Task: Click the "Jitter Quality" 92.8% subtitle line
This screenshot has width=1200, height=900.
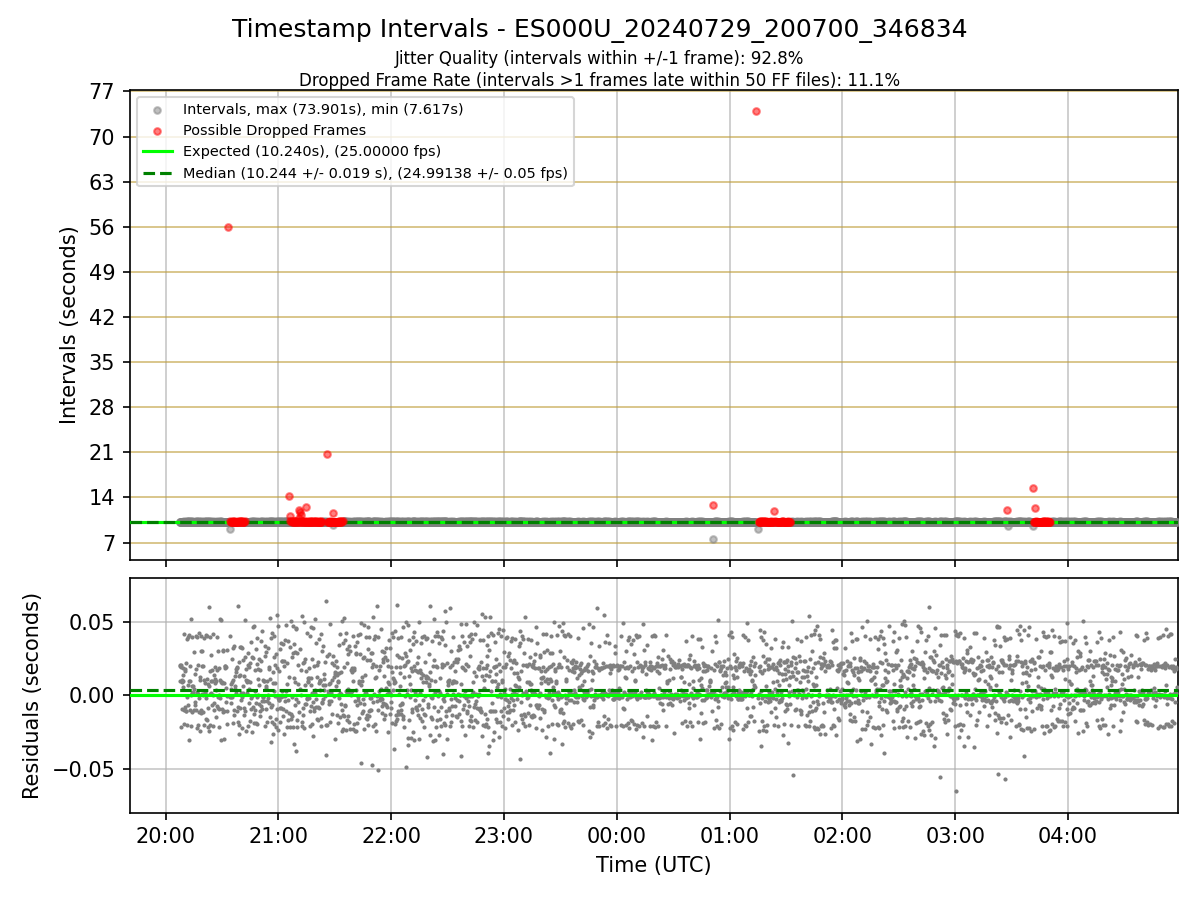Action: coord(599,58)
